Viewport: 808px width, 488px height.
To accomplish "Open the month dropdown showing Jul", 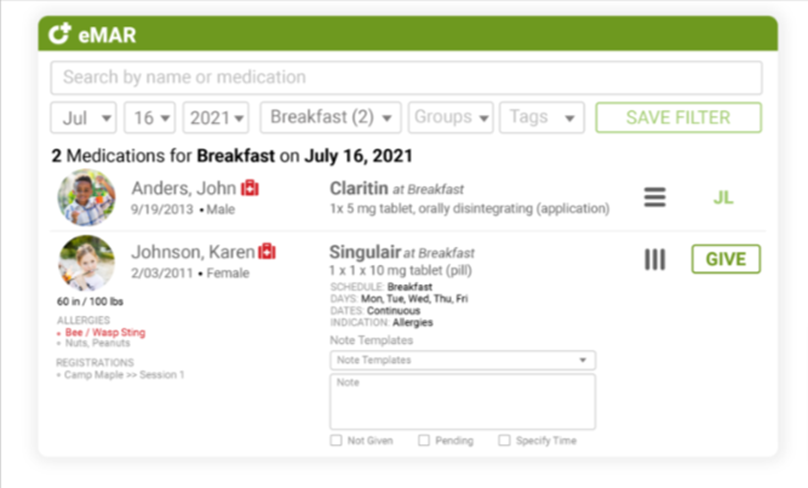I will 84,117.
